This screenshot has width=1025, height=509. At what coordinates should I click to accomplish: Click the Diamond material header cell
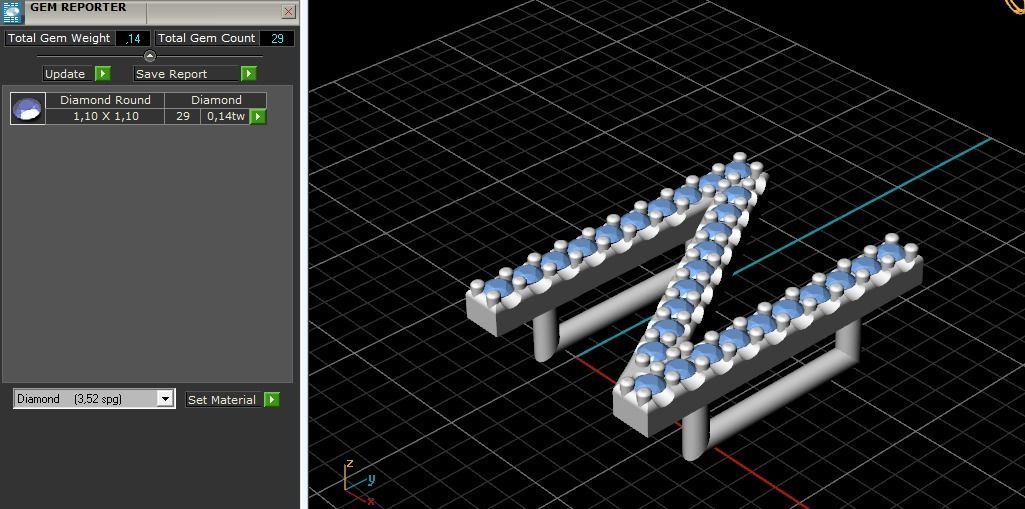216,100
